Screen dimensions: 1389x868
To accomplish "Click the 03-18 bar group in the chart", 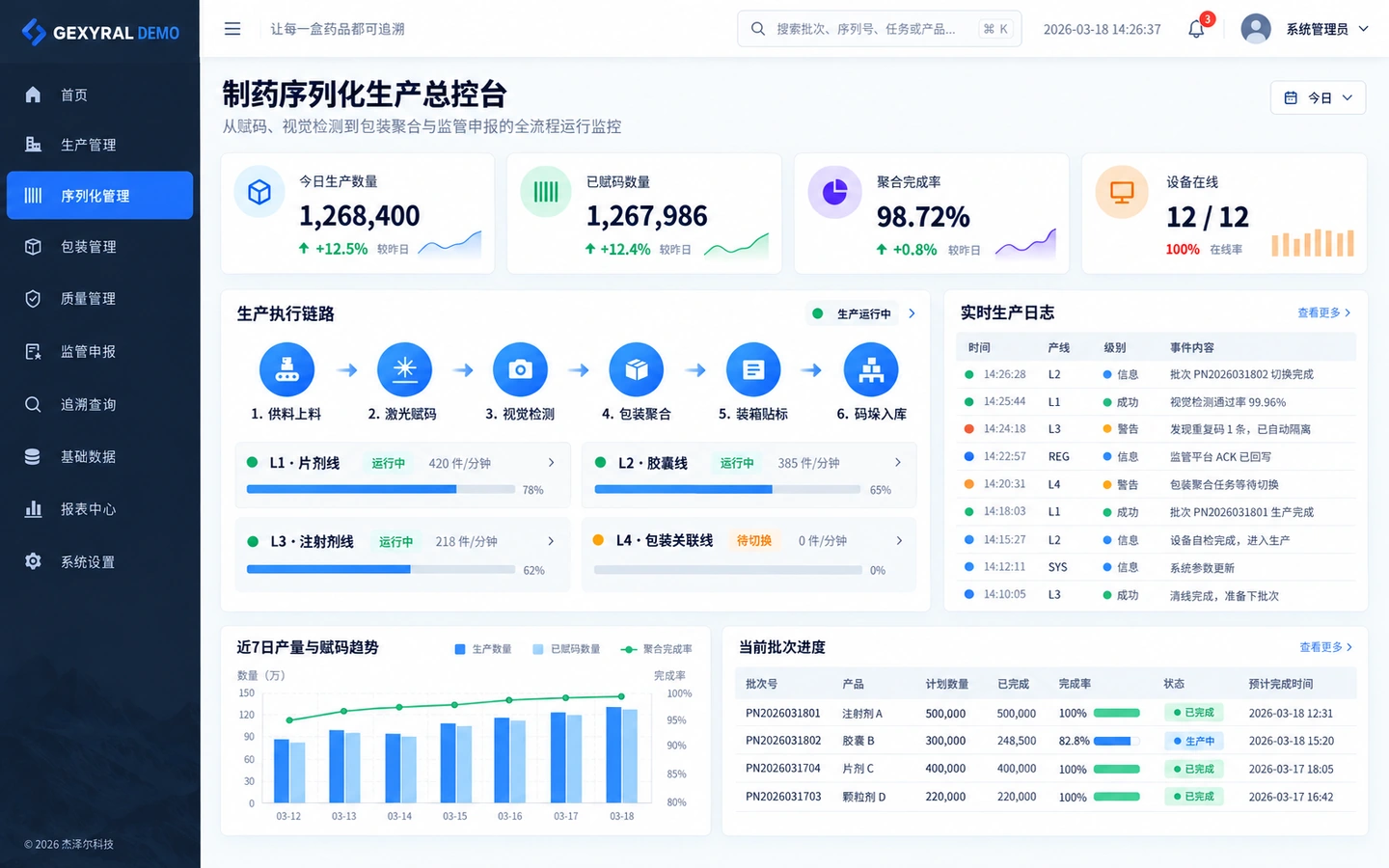I will (621, 754).
